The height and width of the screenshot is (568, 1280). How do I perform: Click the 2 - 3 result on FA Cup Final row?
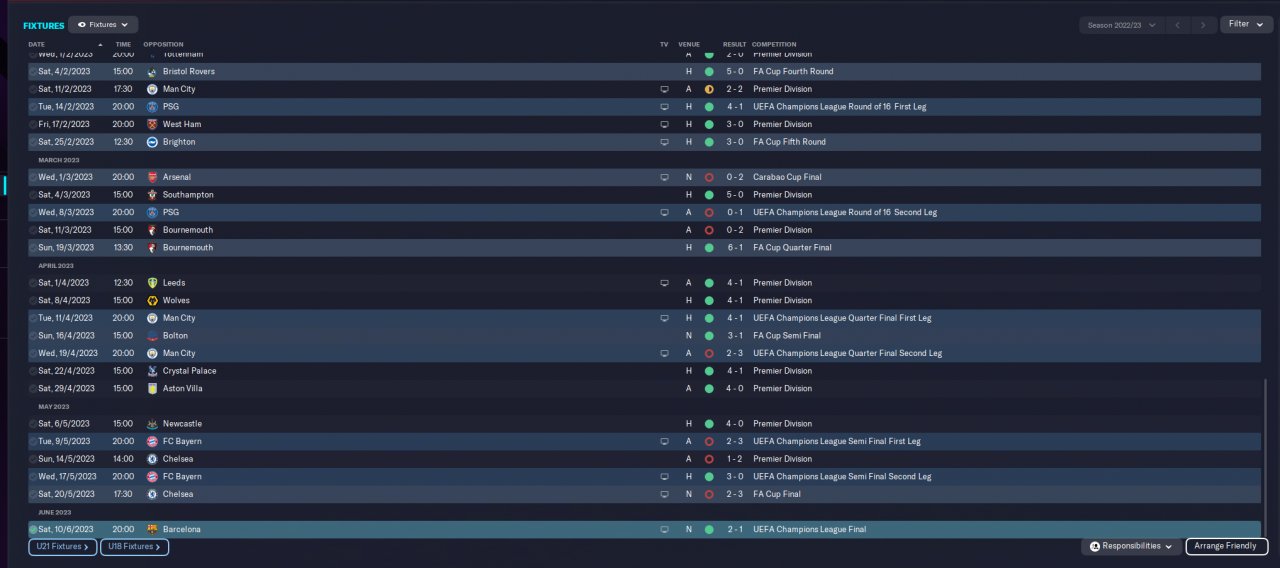[735, 494]
